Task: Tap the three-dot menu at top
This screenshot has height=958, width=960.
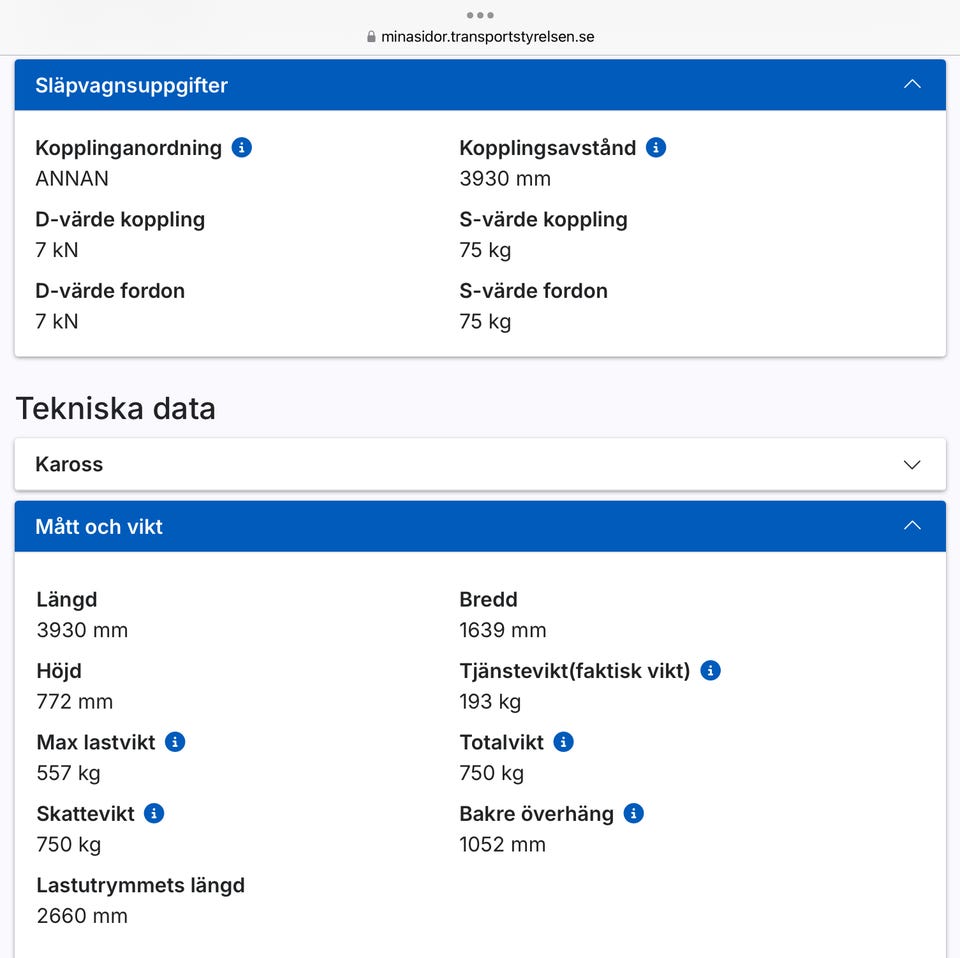Action: pos(480,15)
